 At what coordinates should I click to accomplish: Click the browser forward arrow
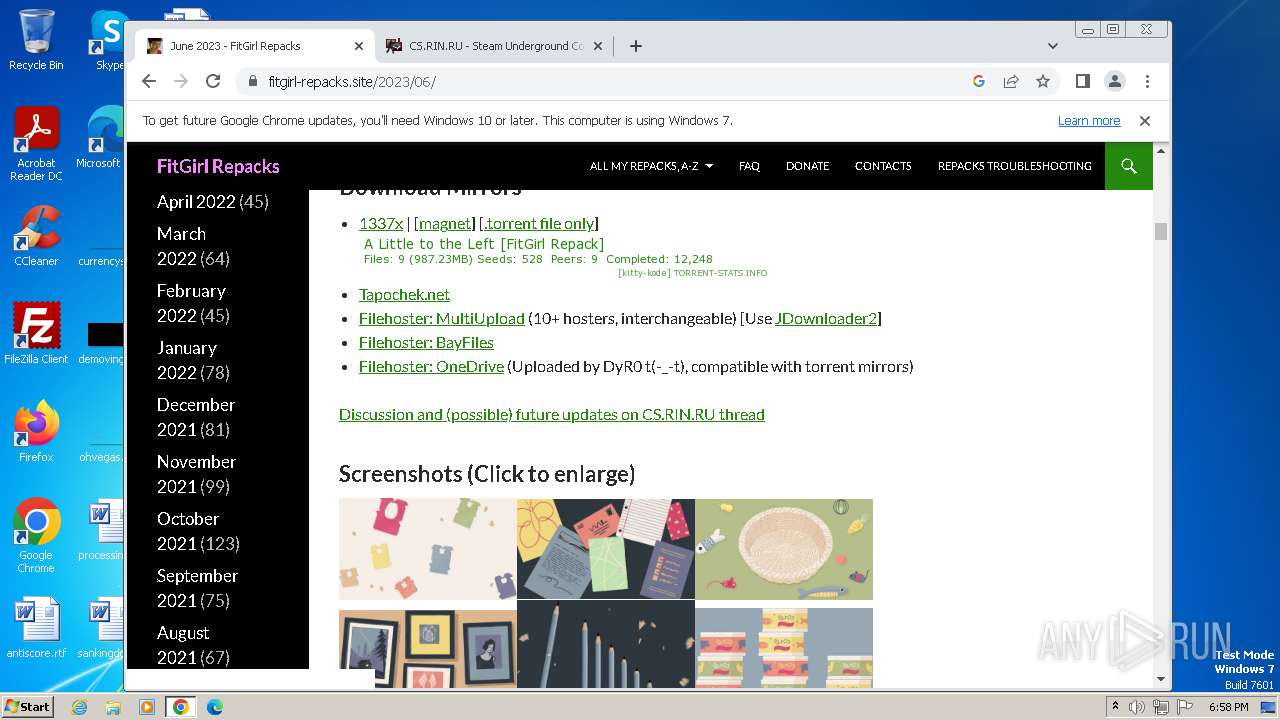(181, 81)
